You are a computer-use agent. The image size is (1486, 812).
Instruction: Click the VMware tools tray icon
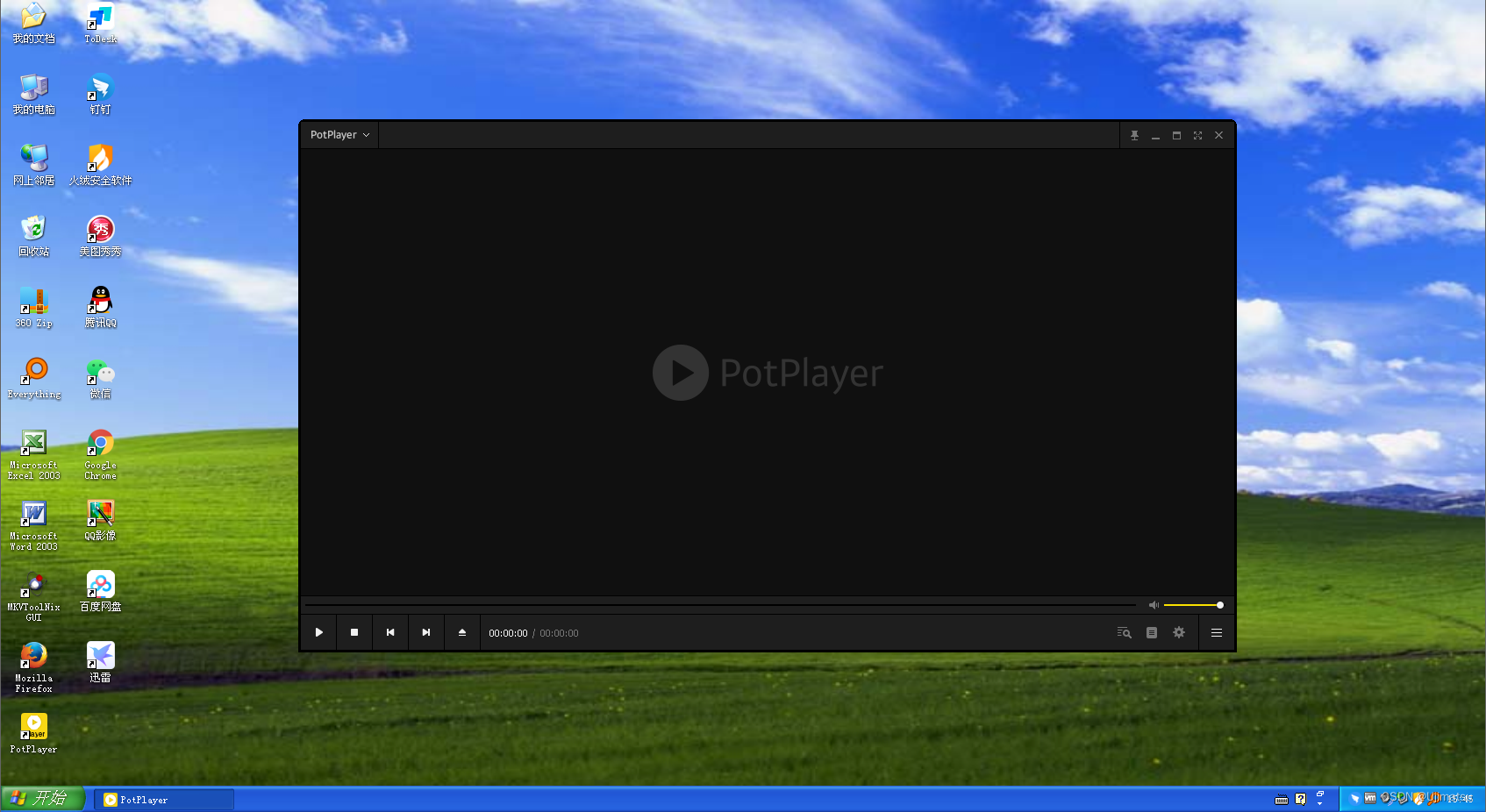(x=1370, y=799)
